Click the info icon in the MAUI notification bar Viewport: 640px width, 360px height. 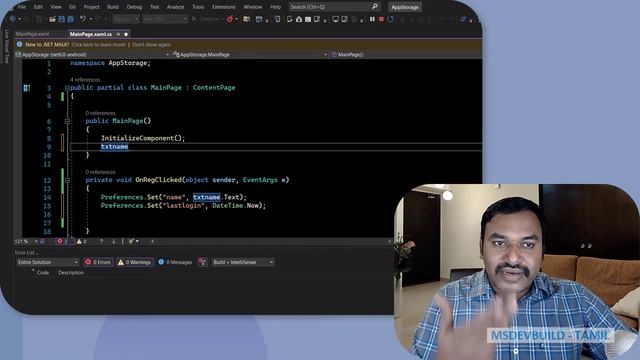click(x=19, y=44)
